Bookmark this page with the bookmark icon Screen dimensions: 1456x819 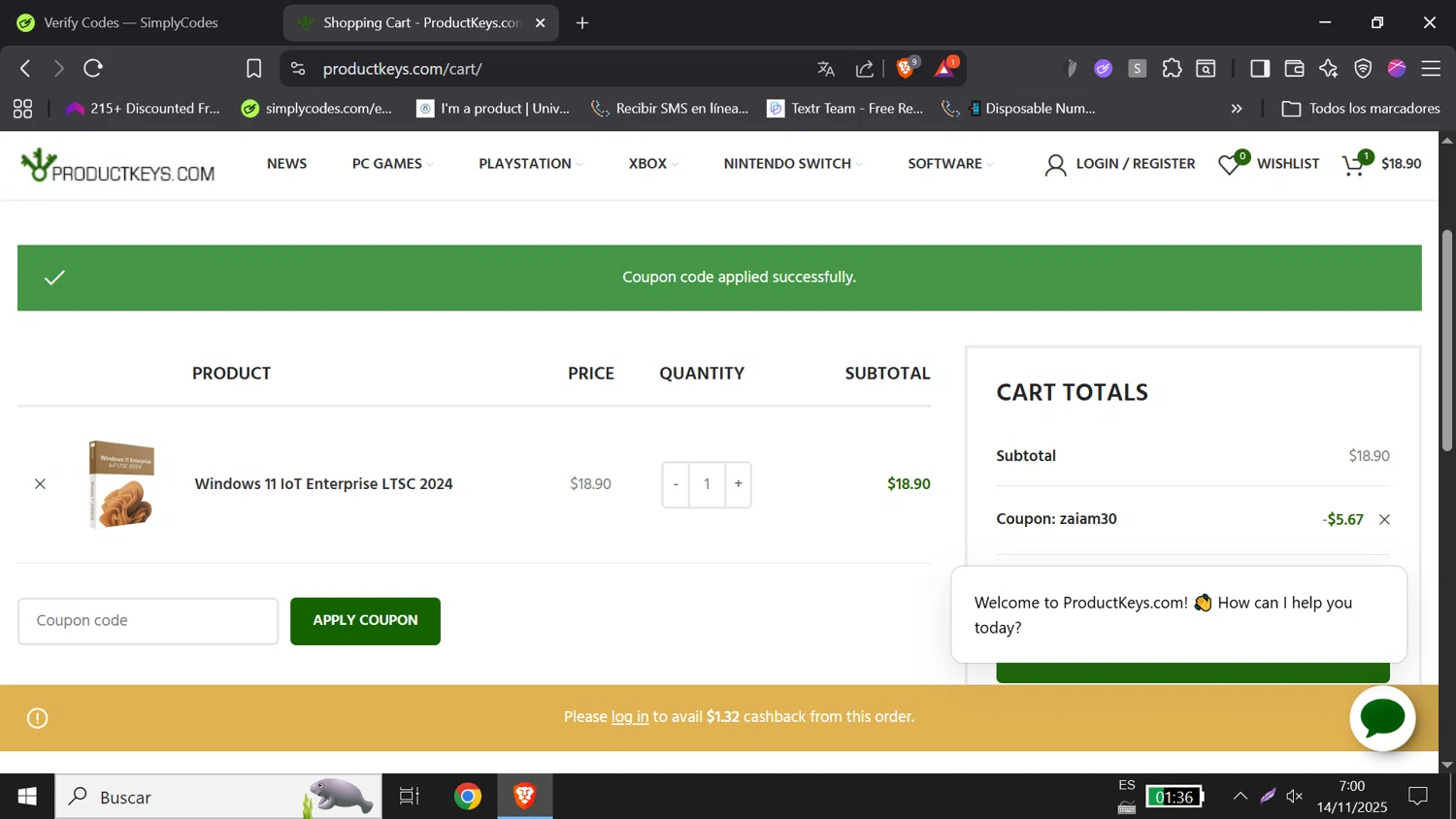click(253, 68)
